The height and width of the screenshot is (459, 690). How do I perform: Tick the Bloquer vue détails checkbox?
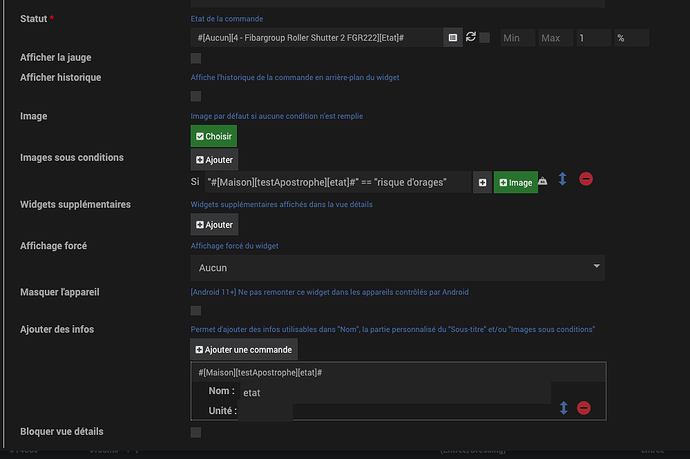(196, 432)
